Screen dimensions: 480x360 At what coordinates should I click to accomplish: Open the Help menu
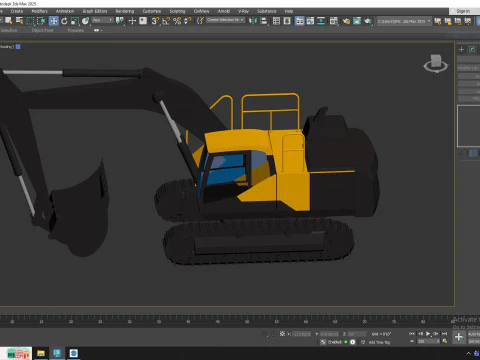tap(289, 11)
